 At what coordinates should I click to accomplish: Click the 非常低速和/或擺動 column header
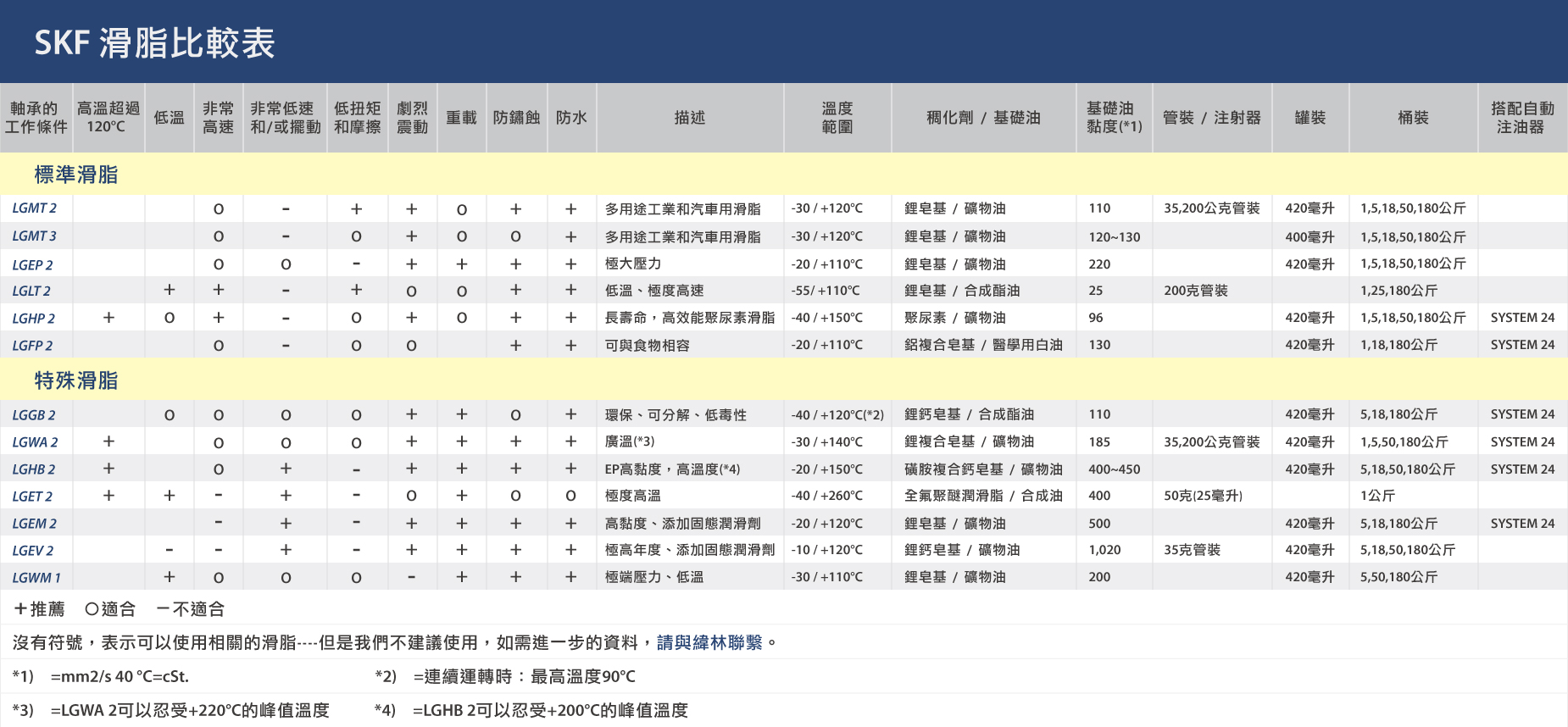[x=286, y=118]
